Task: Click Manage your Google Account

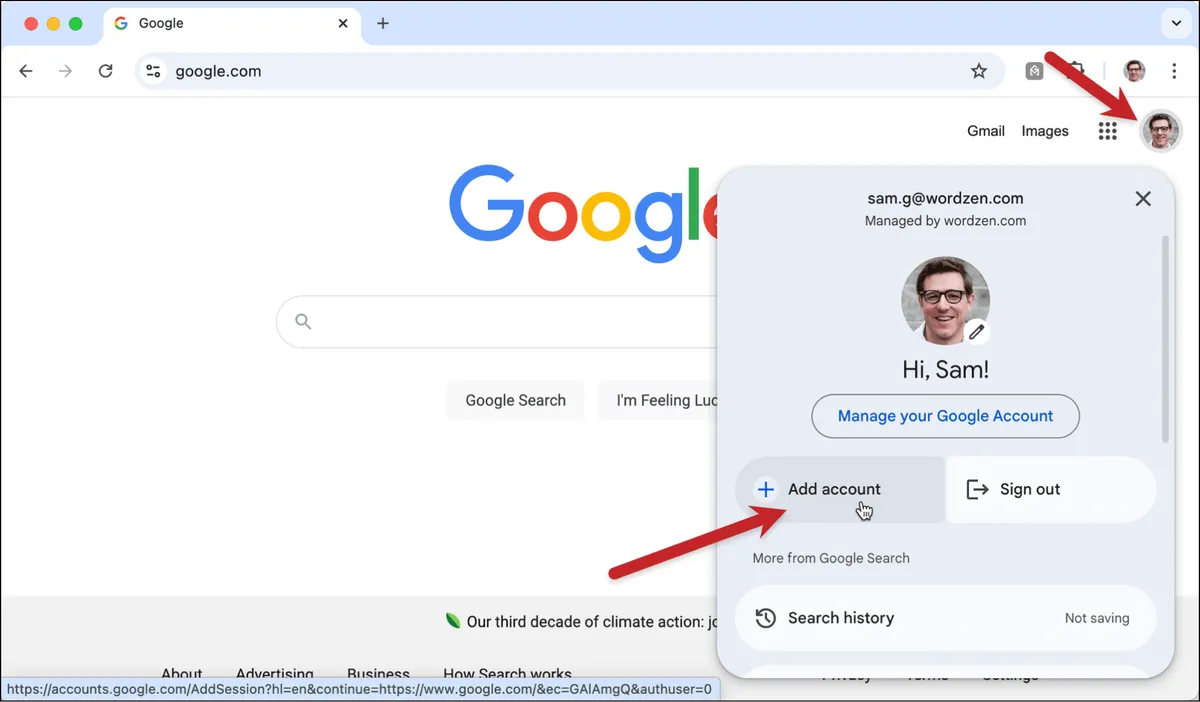Action: 945,416
